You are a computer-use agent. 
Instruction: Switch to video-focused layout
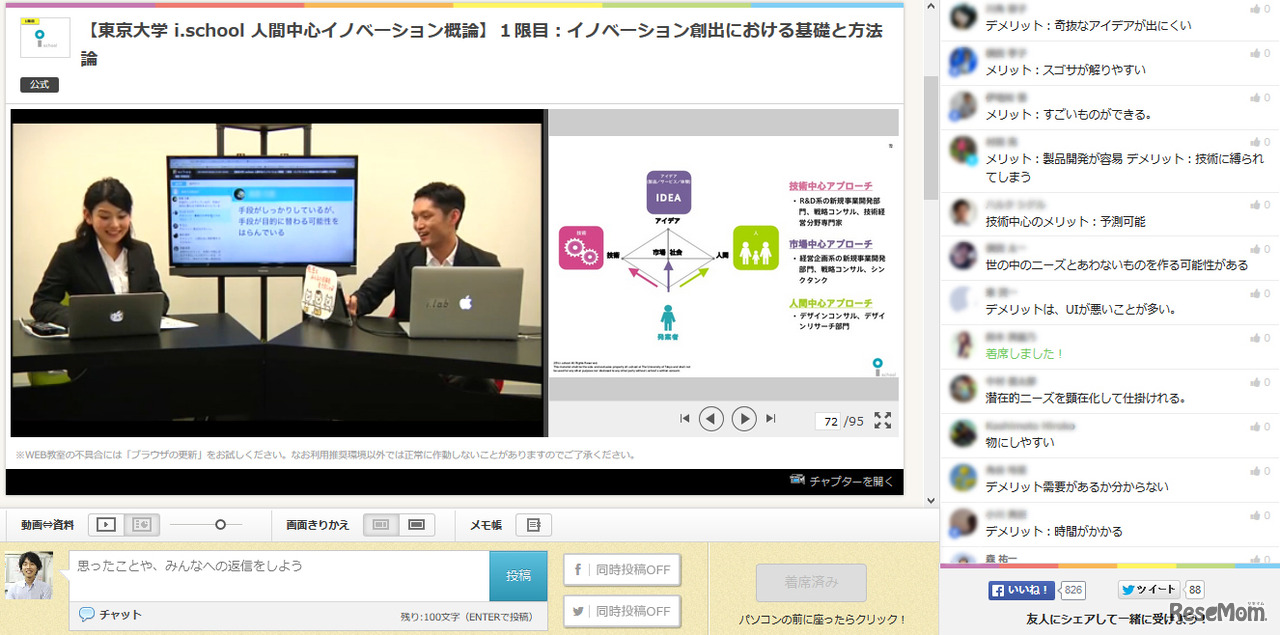[x=106, y=524]
